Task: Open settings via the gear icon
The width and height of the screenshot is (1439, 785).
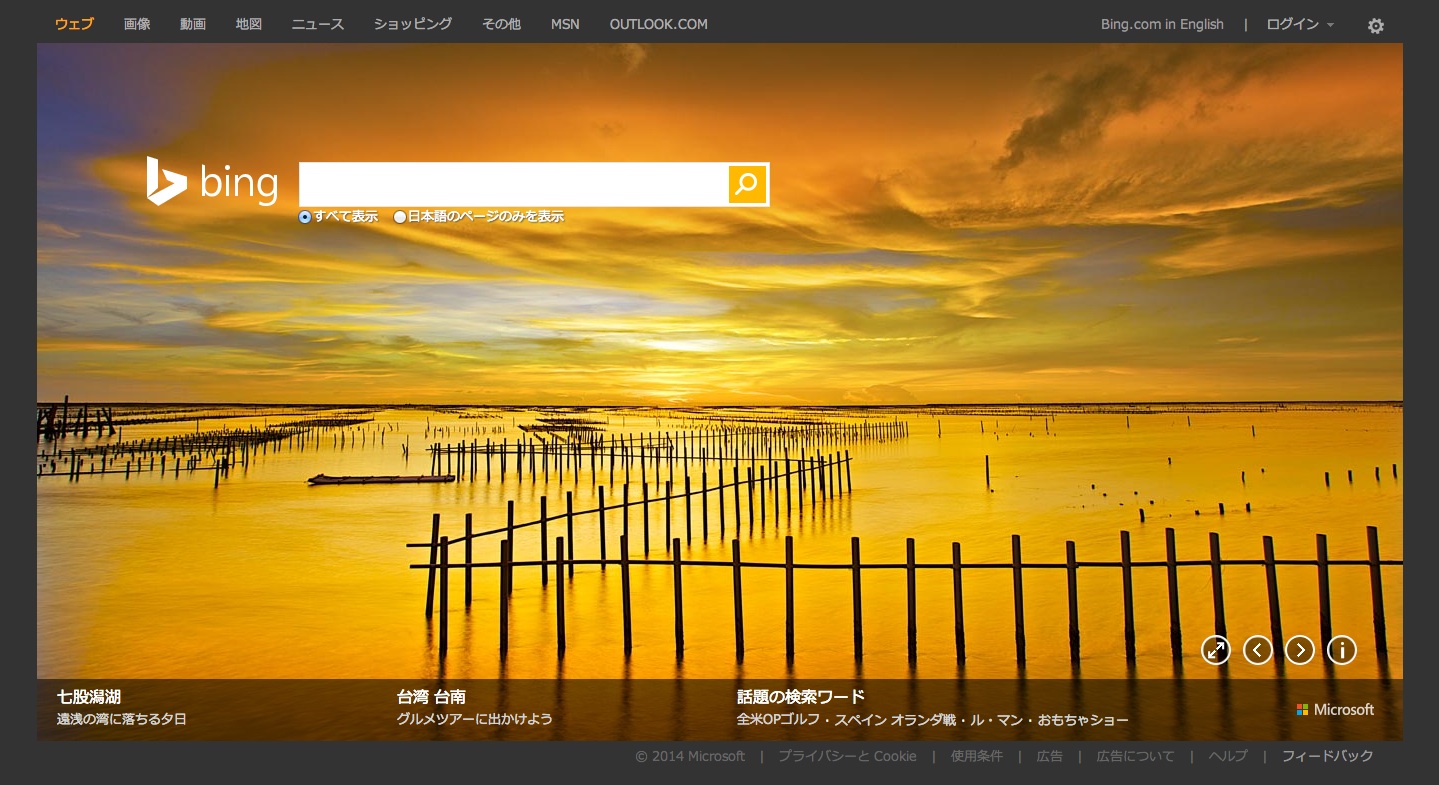Action: (1376, 26)
